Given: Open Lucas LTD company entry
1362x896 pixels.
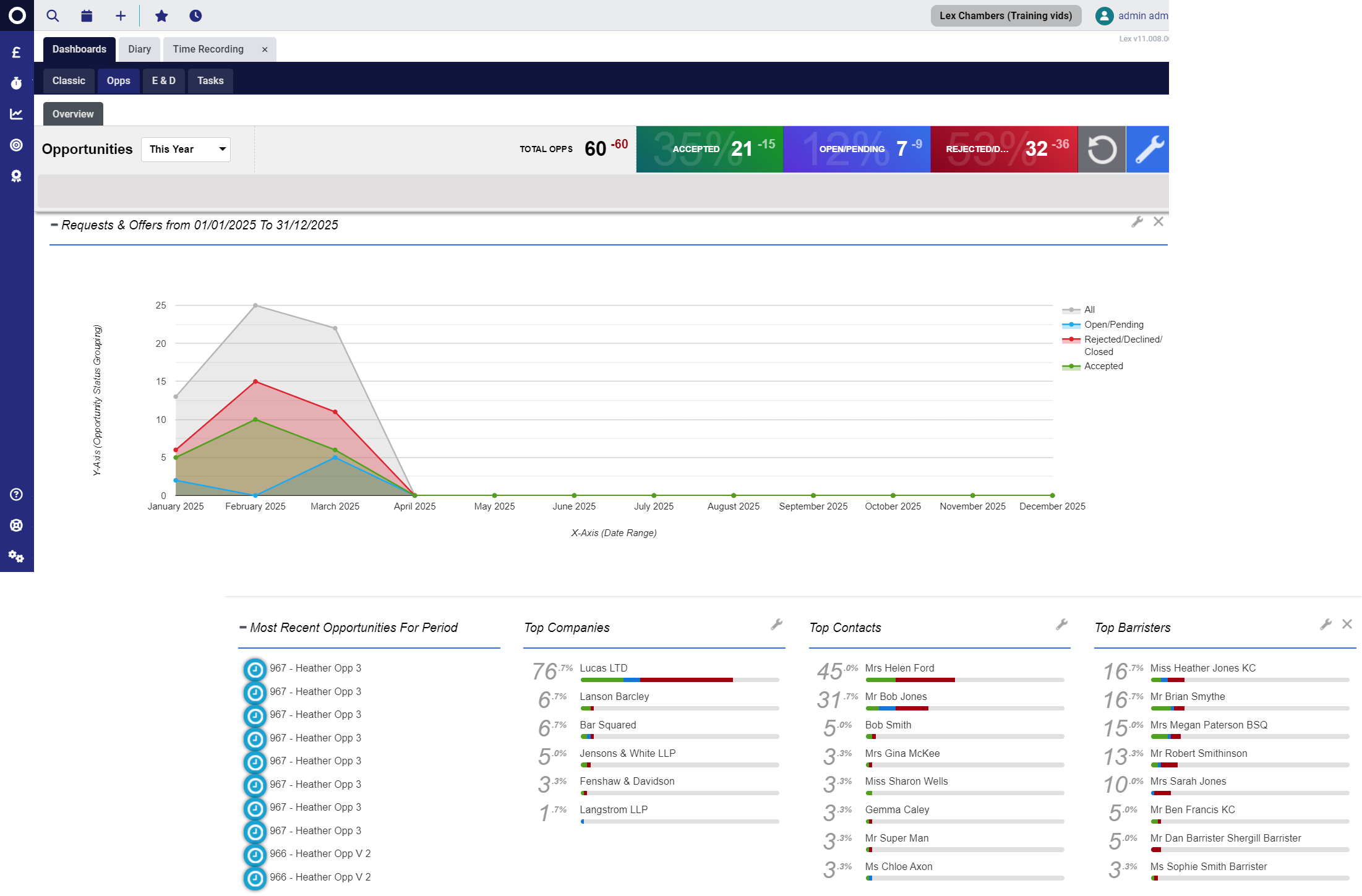Looking at the screenshot, I should tap(603, 668).
